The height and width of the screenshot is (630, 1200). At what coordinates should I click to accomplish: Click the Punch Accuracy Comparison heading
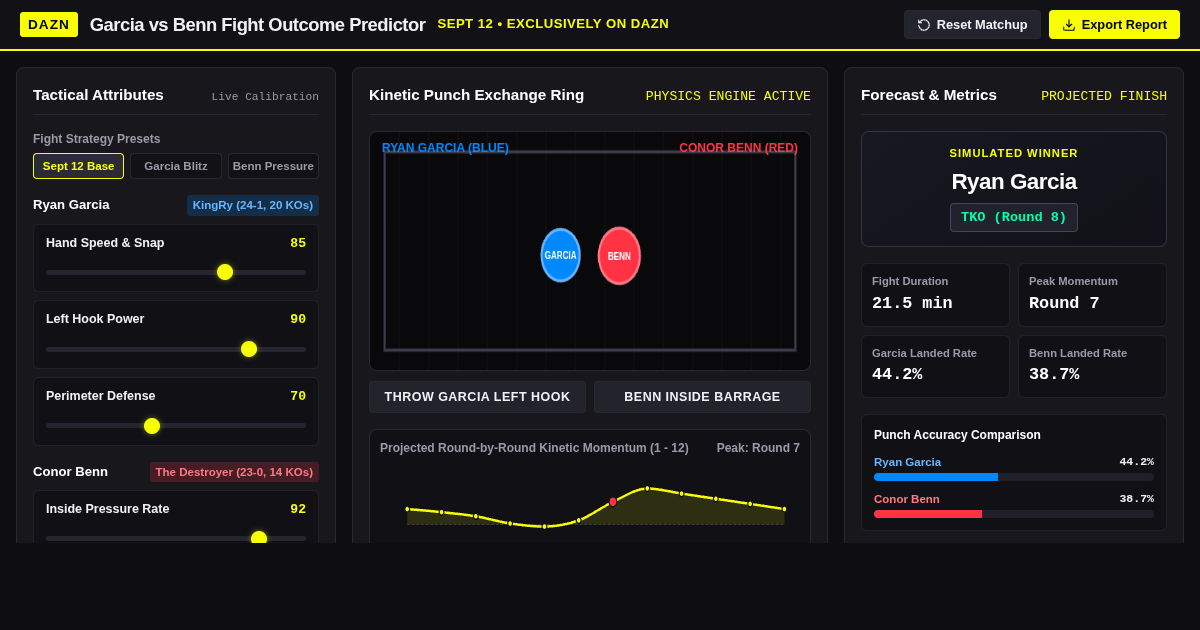pos(957,435)
